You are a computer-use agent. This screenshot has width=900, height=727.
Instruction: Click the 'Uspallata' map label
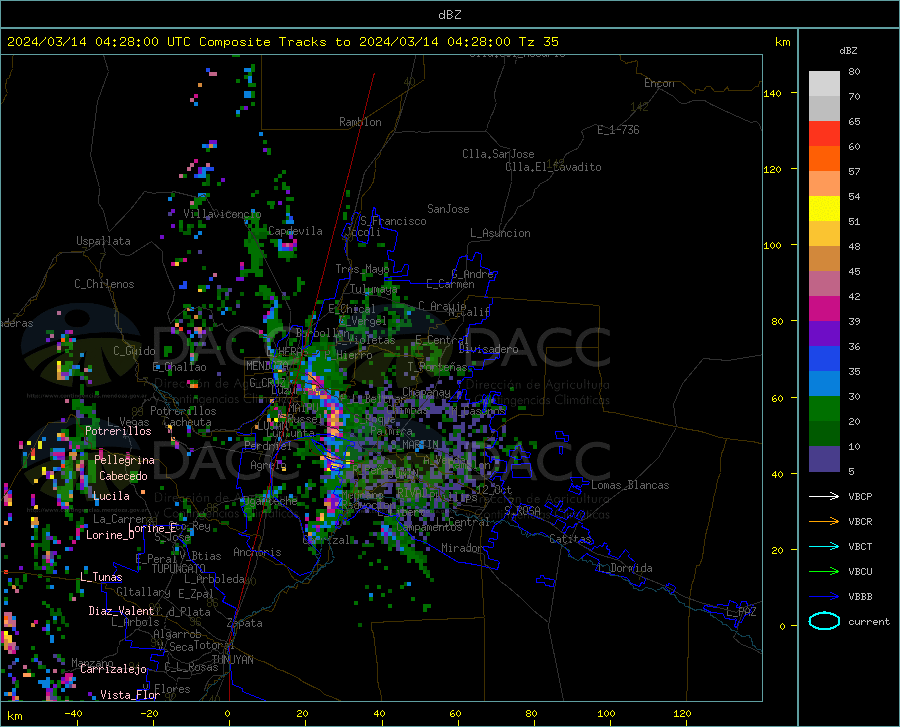click(103, 241)
